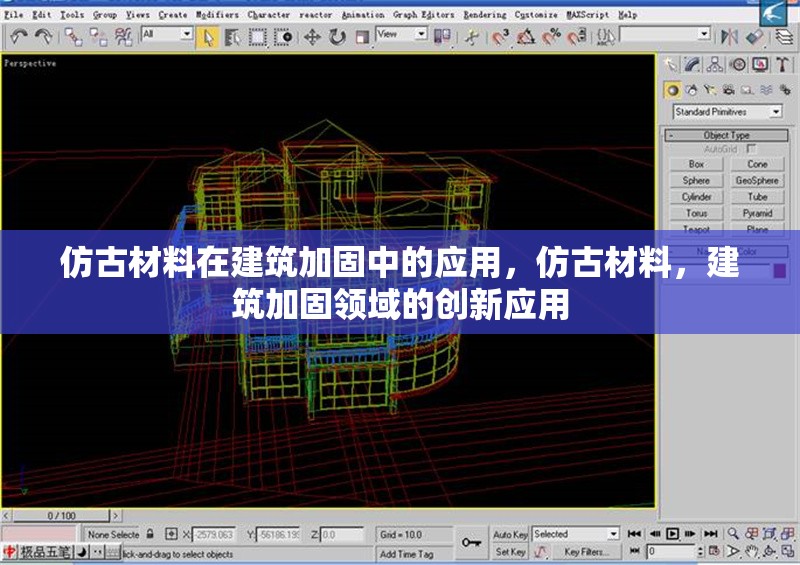
Task: Toggle the Selection Lock padlock
Action: pos(149,534)
